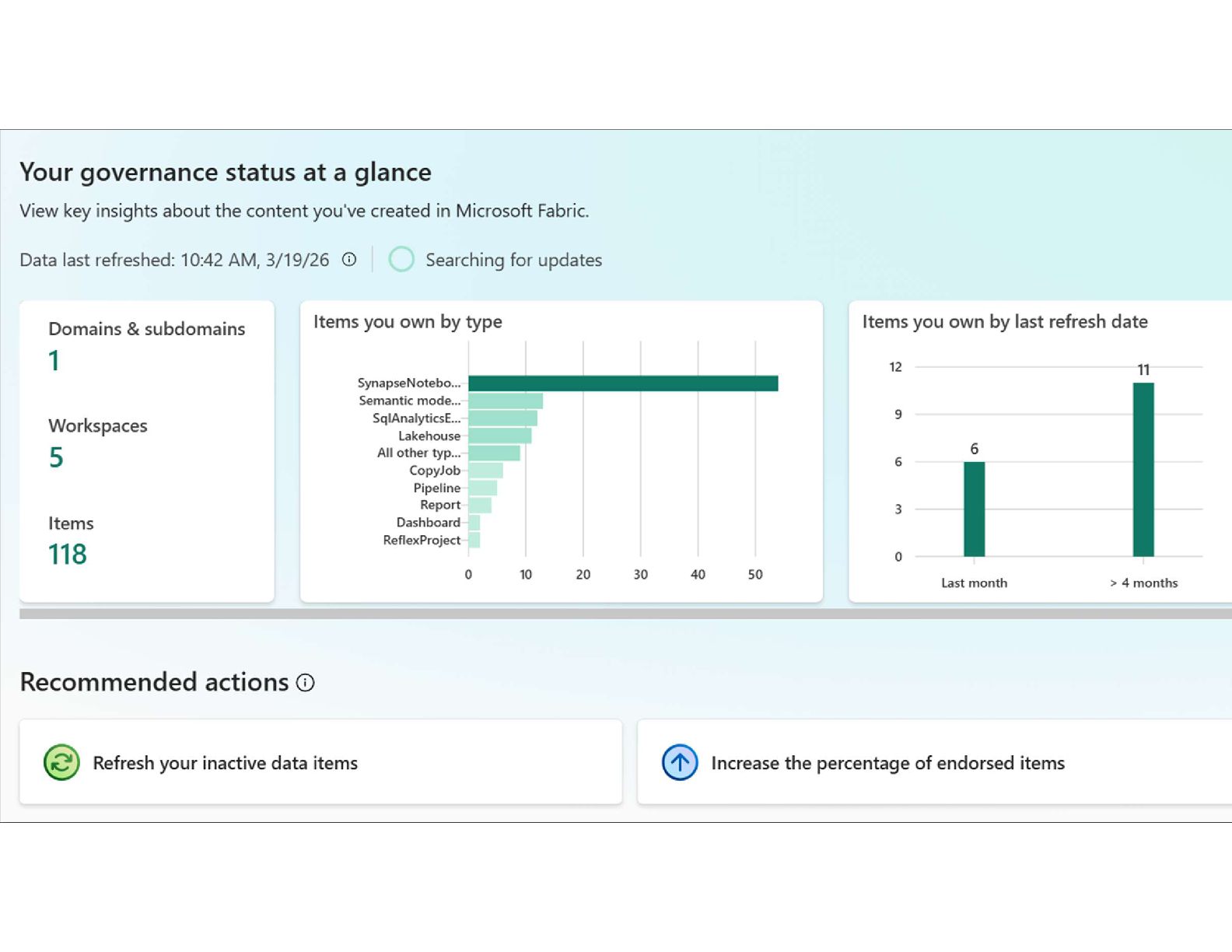The image size is (1232, 952).
Task: Click the blue up-arrow icon for endorsed items
Action: click(680, 762)
